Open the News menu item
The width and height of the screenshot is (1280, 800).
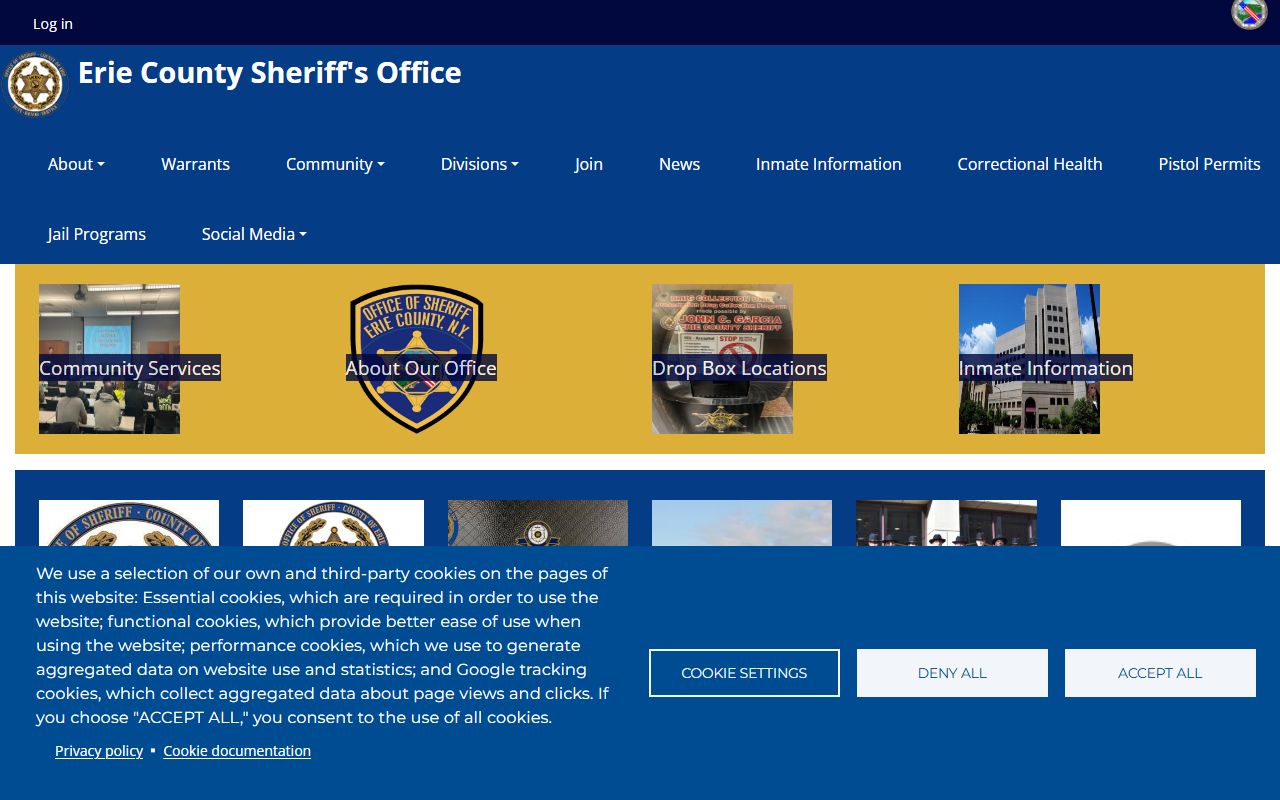pyautogui.click(x=679, y=164)
